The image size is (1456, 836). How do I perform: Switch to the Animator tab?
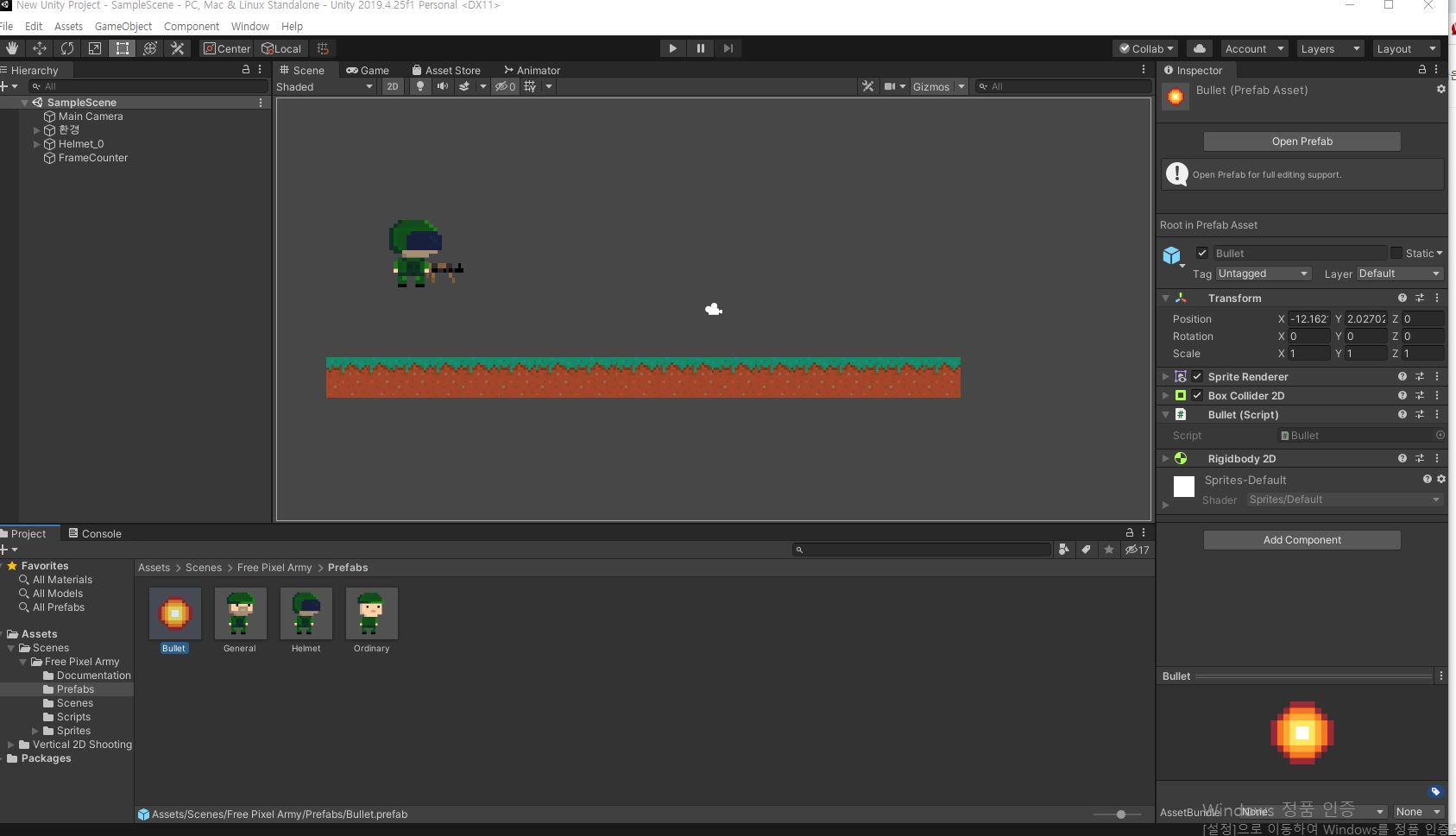(532, 70)
